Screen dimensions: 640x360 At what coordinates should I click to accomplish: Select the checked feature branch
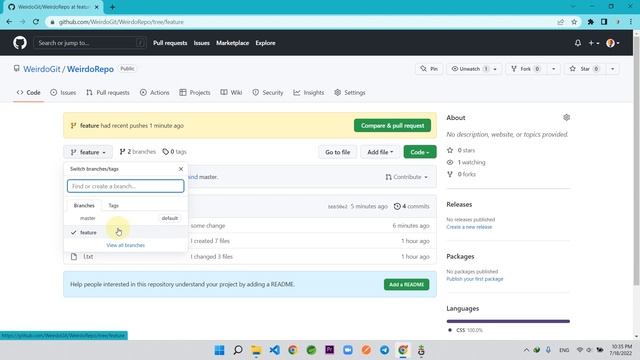(126, 232)
